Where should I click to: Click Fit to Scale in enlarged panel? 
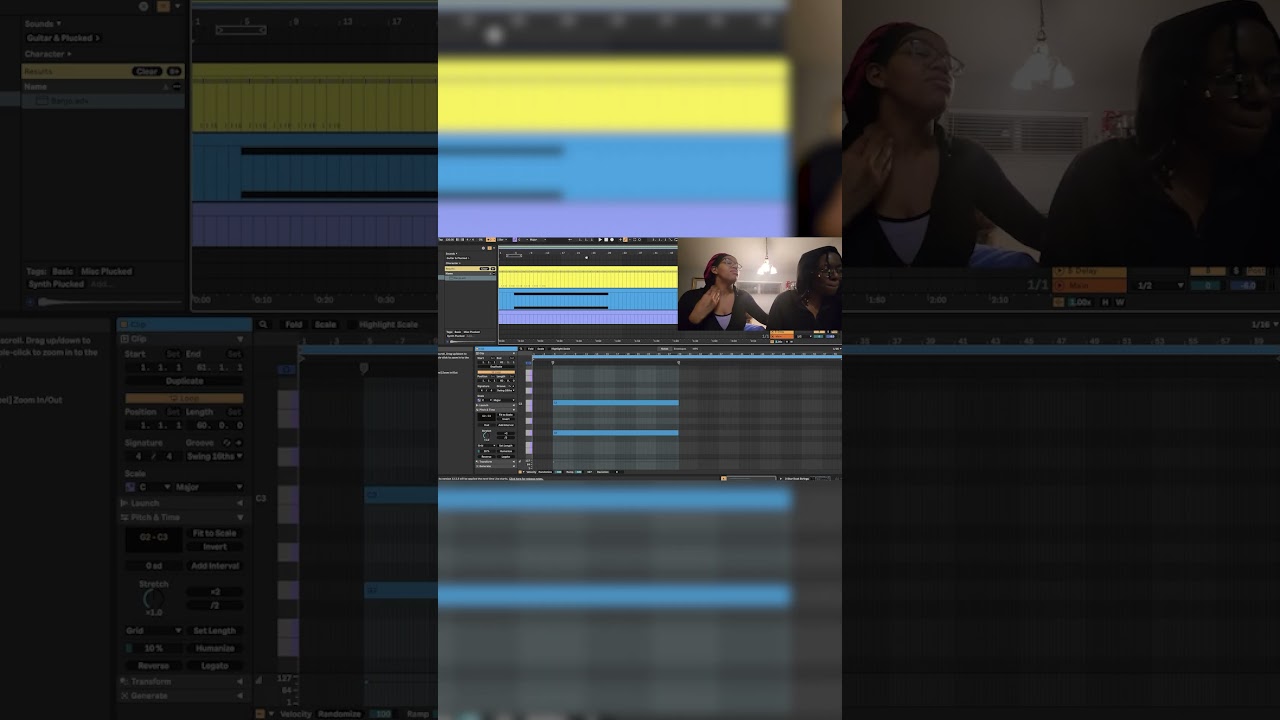tap(215, 533)
